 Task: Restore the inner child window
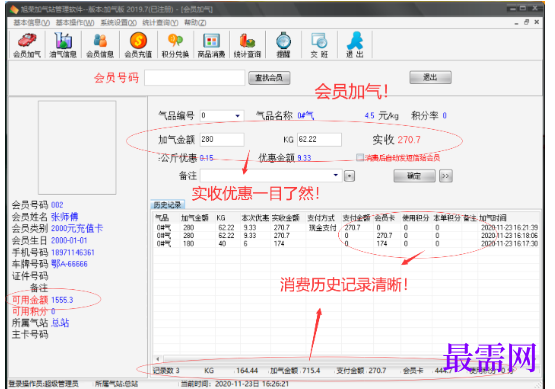click(527, 22)
